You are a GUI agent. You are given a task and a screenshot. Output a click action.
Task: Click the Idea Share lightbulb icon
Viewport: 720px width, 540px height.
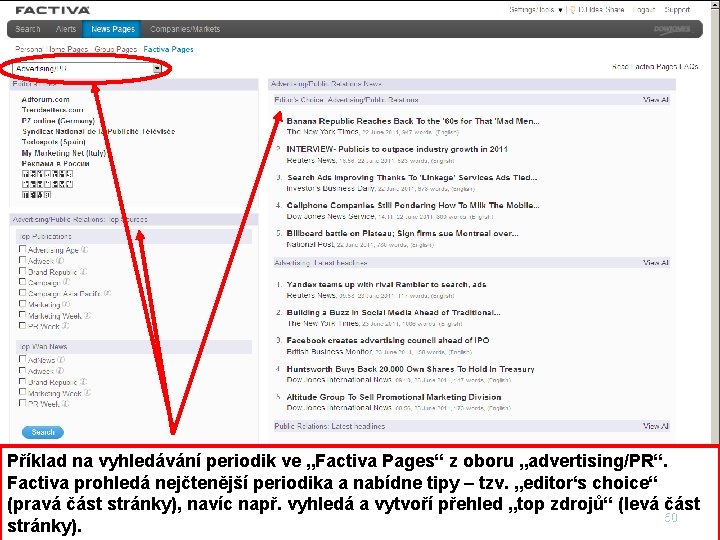point(573,10)
